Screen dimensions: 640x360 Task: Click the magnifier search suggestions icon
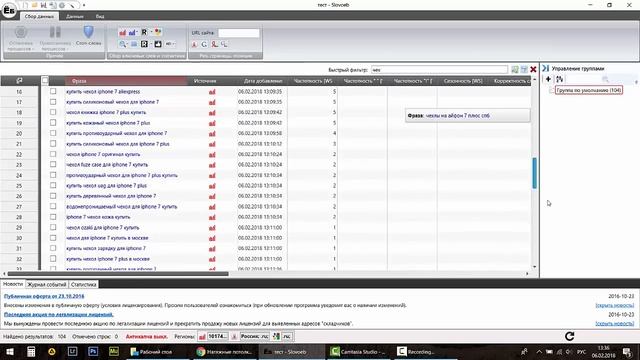pyautogui.click(x=122, y=44)
